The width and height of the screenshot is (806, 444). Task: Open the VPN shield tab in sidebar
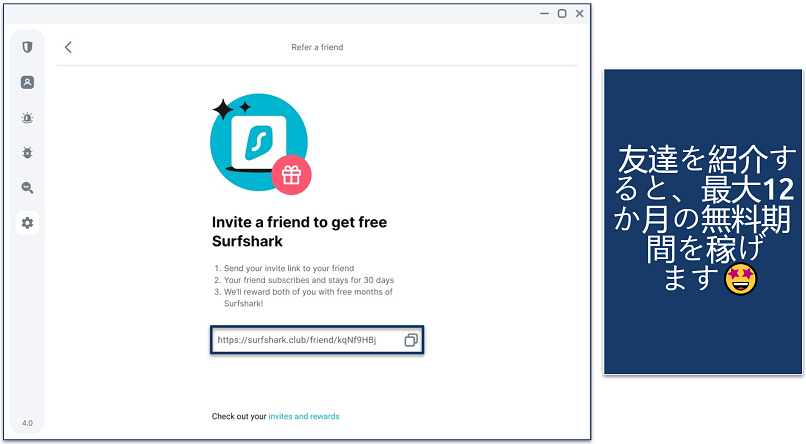click(x=27, y=47)
